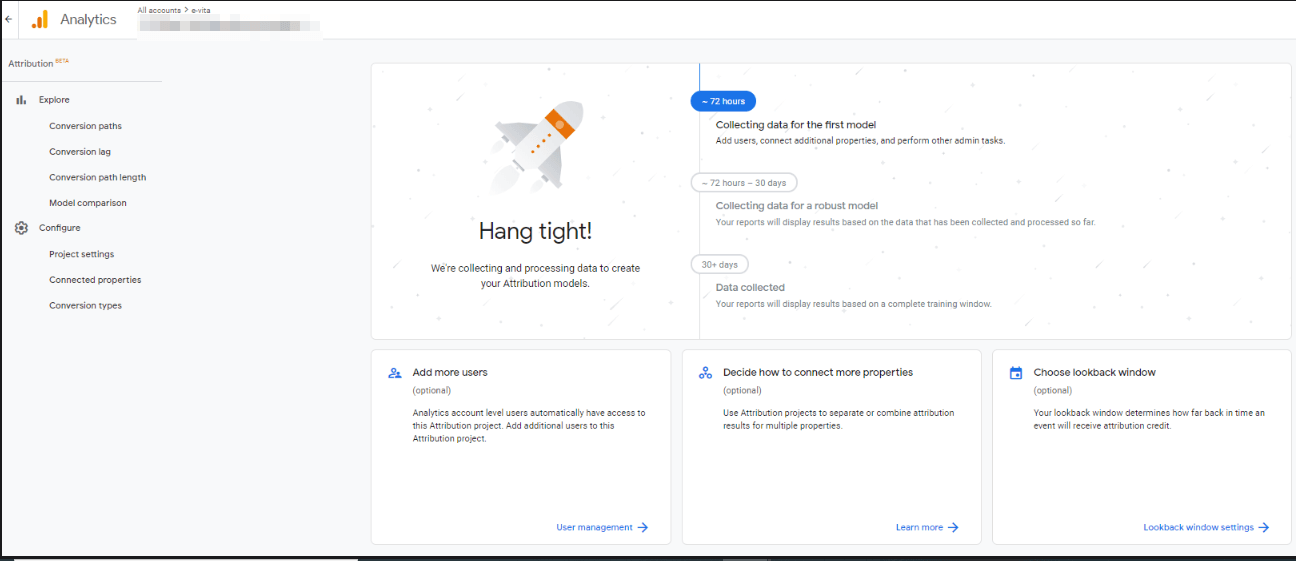Click the arrow next to Learn more
Viewport: 1296px width, 561px height.
[953, 527]
